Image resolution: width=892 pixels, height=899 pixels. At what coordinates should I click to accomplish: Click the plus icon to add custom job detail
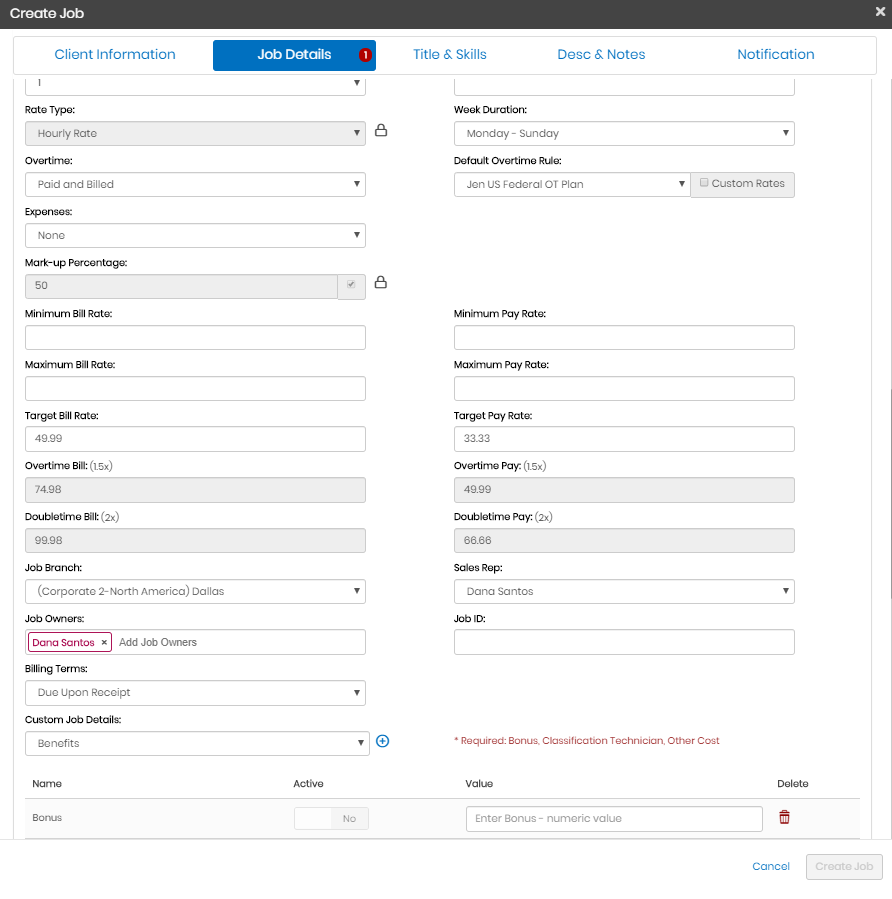(382, 742)
